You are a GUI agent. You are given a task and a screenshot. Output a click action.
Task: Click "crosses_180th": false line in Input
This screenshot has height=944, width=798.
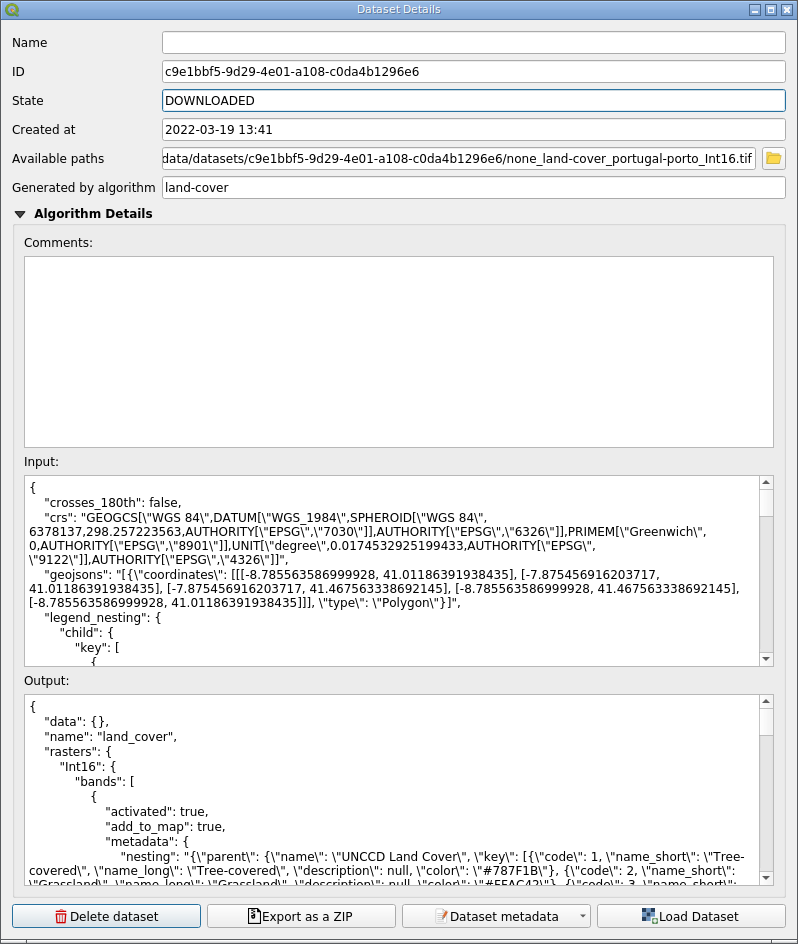tap(113, 503)
